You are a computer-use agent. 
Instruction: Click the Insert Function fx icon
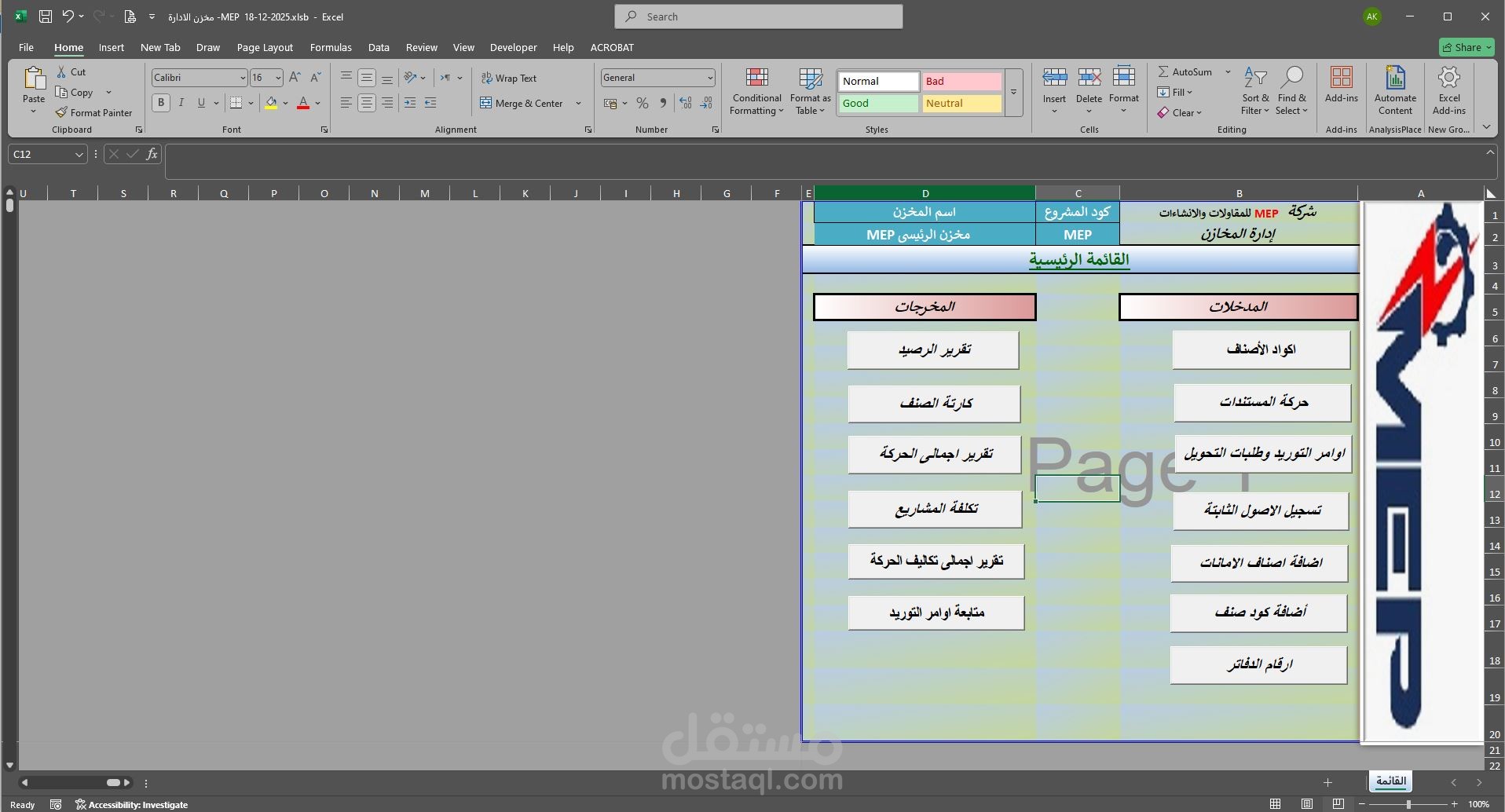[152, 154]
